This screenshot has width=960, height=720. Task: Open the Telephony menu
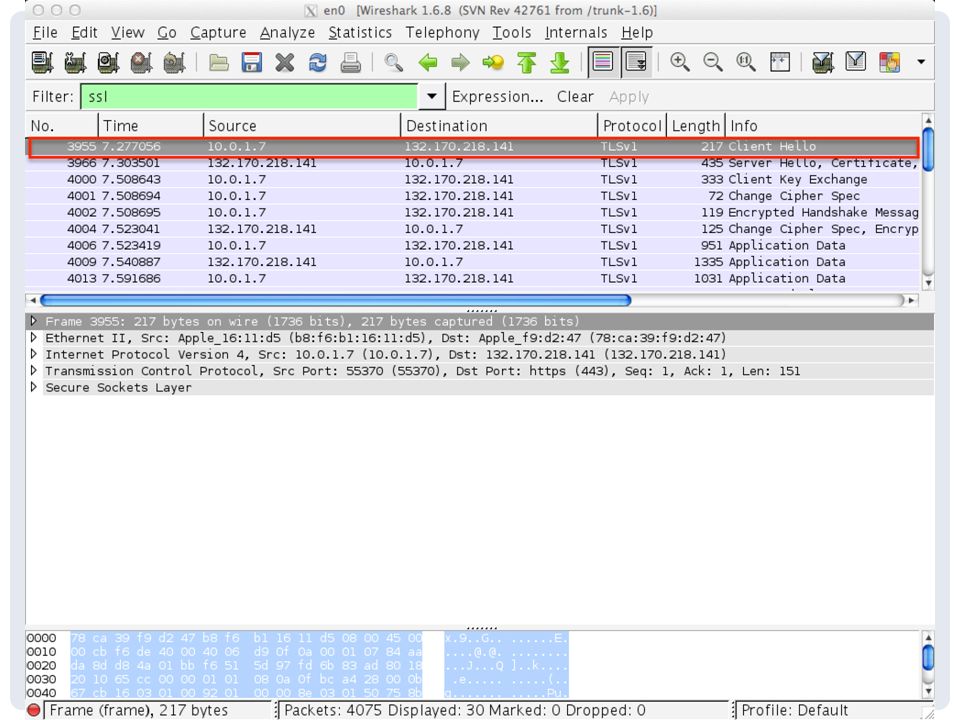click(x=442, y=32)
